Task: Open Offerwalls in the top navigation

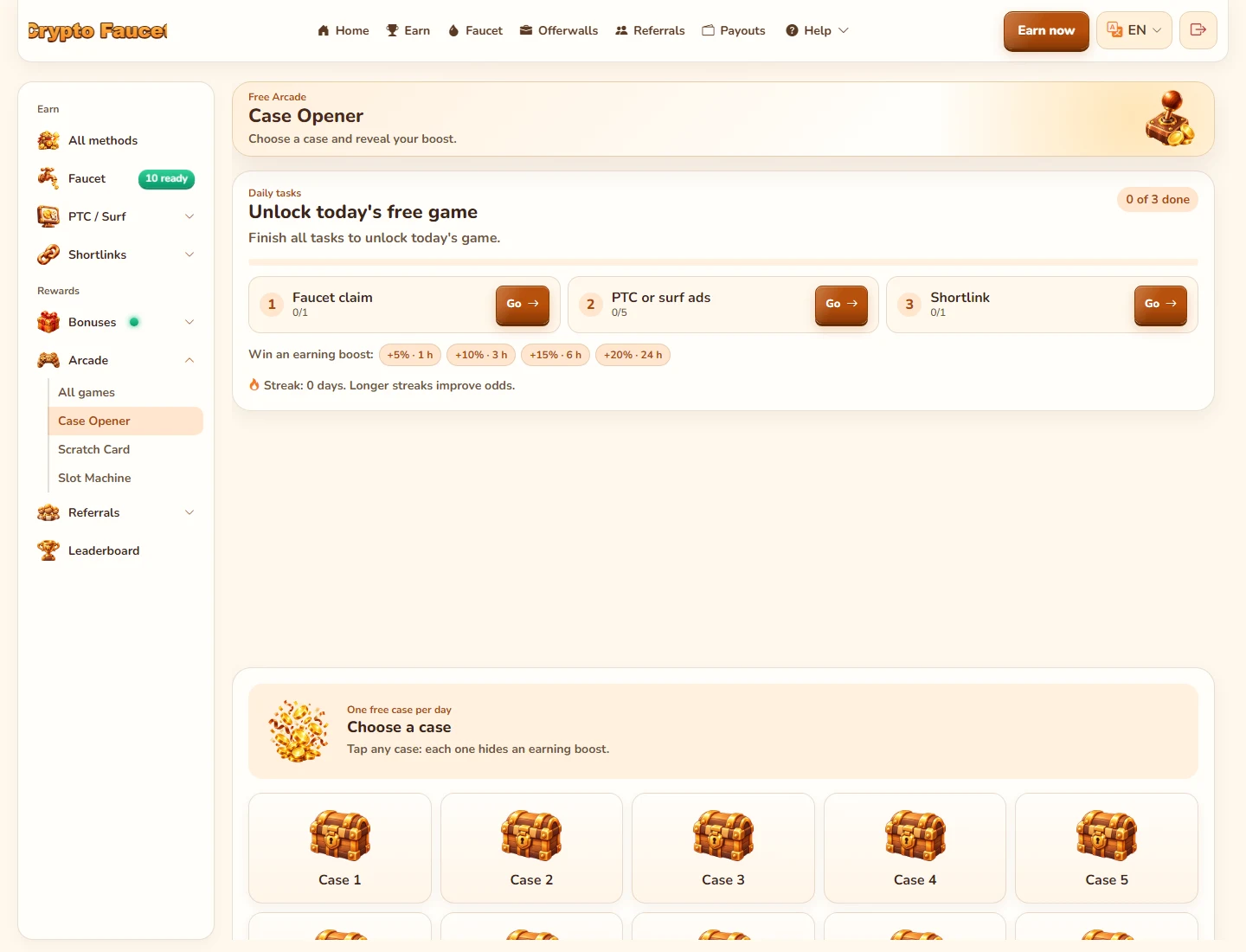Action: point(559,30)
